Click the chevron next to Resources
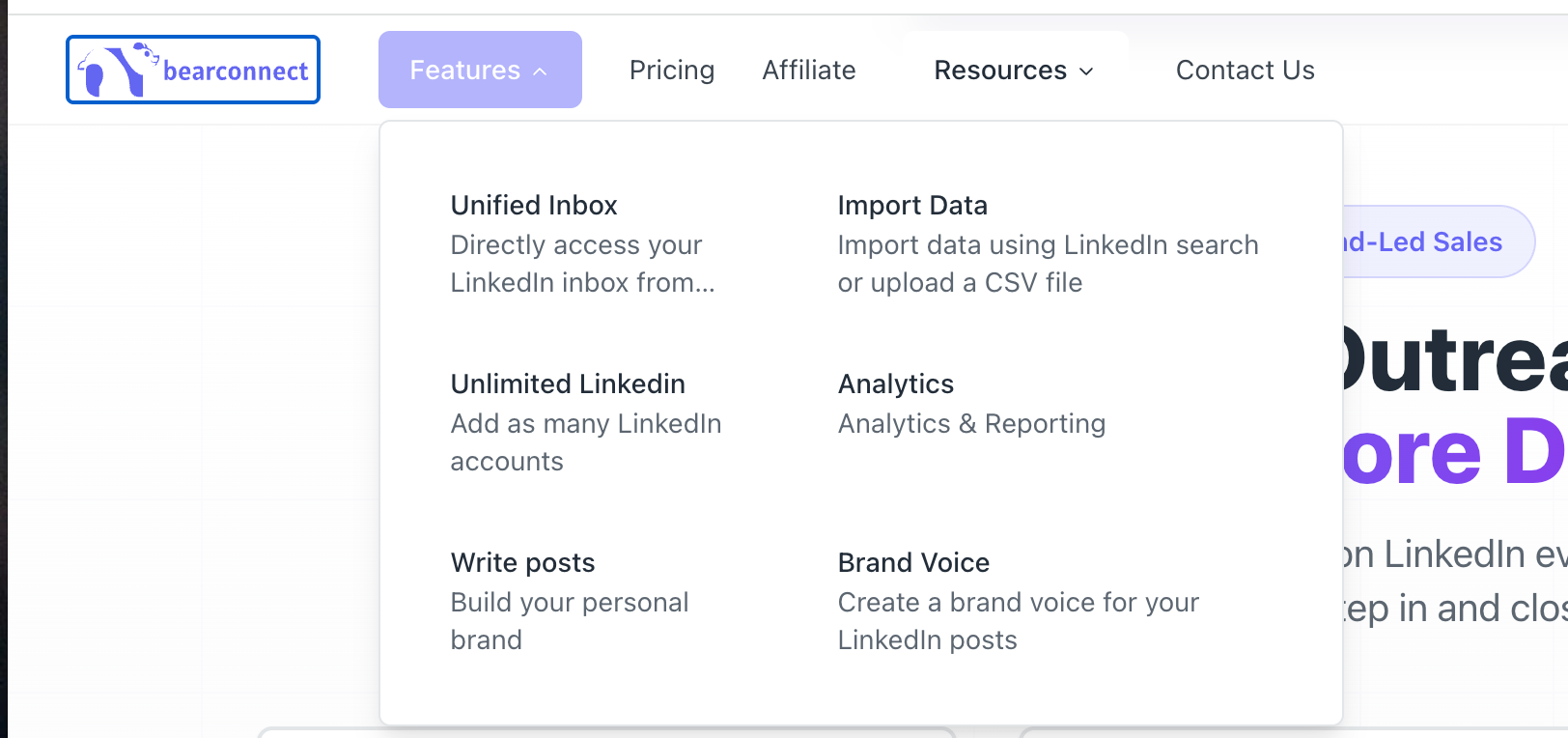This screenshot has height=738, width=1568. (1086, 71)
